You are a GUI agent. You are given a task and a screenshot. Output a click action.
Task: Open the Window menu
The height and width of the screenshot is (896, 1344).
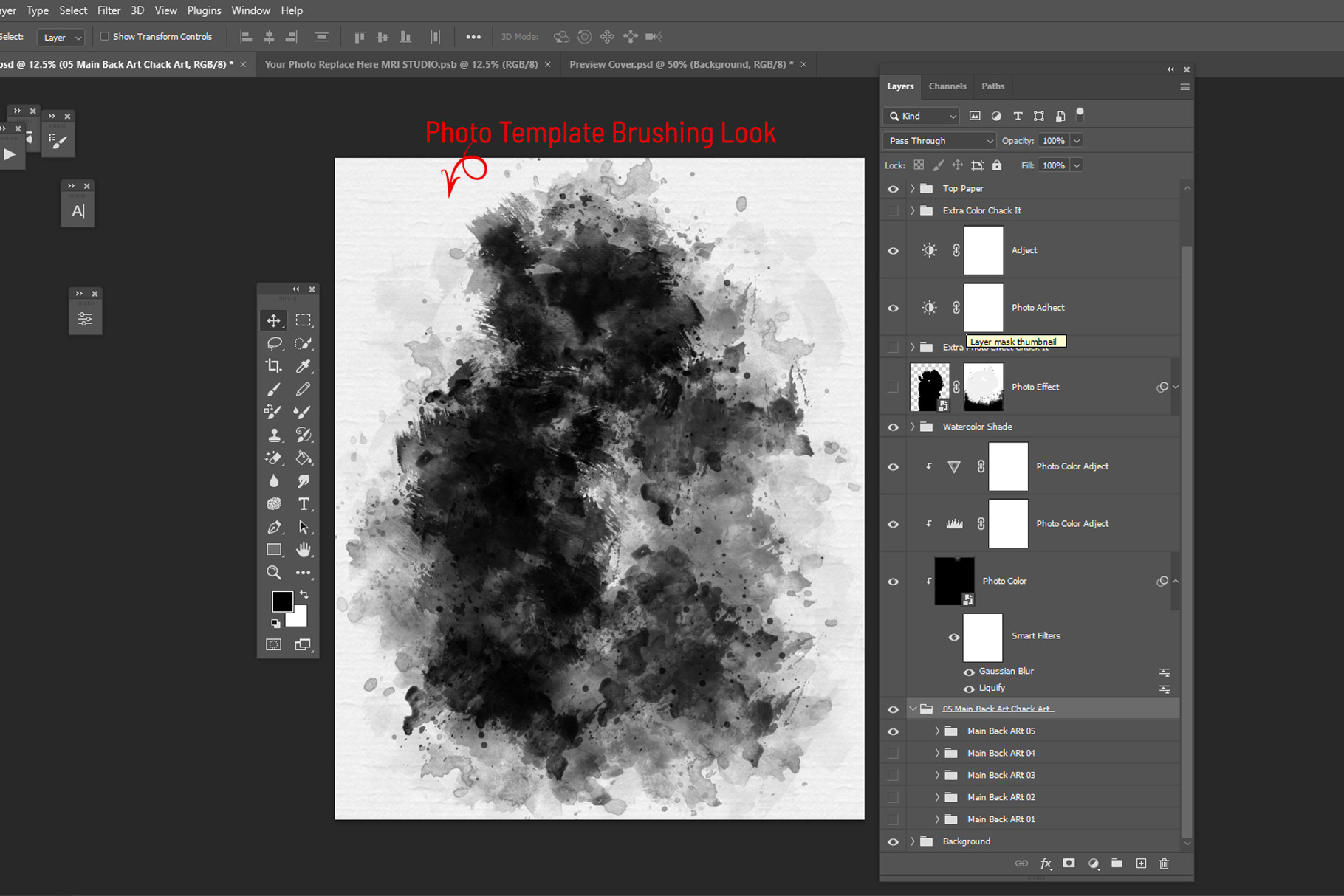250,10
